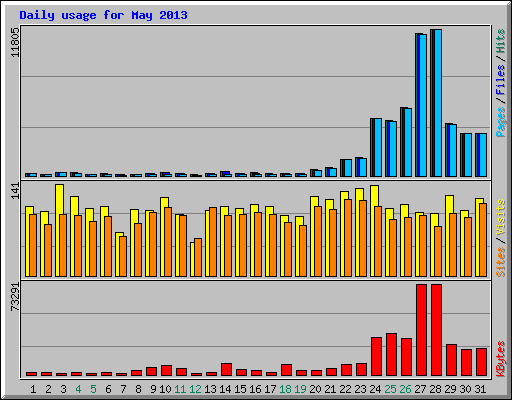The width and height of the screenshot is (512, 400).
Task: Select the 73291 y-axis value
Action: [15, 297]
